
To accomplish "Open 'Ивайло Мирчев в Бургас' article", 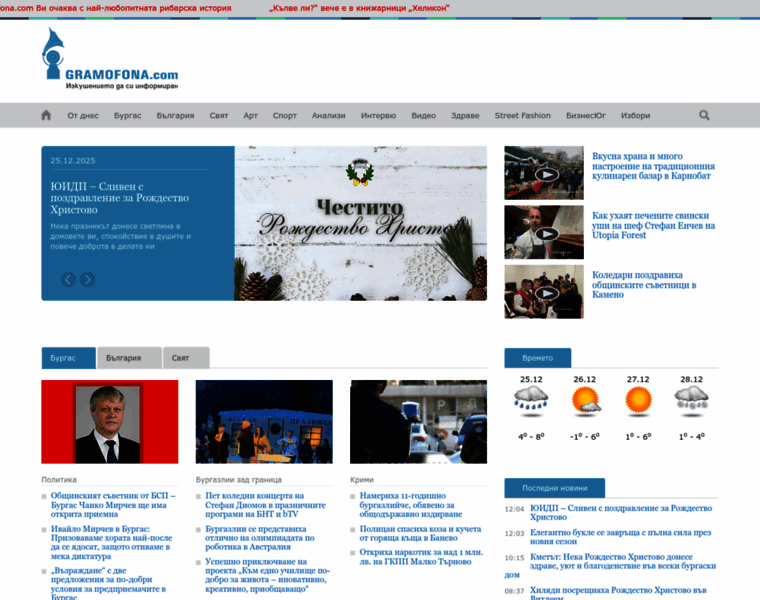I will pos(111,542).
